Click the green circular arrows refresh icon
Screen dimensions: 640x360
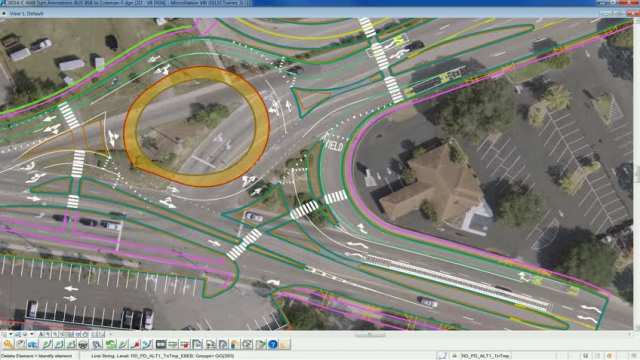[111, 344]
